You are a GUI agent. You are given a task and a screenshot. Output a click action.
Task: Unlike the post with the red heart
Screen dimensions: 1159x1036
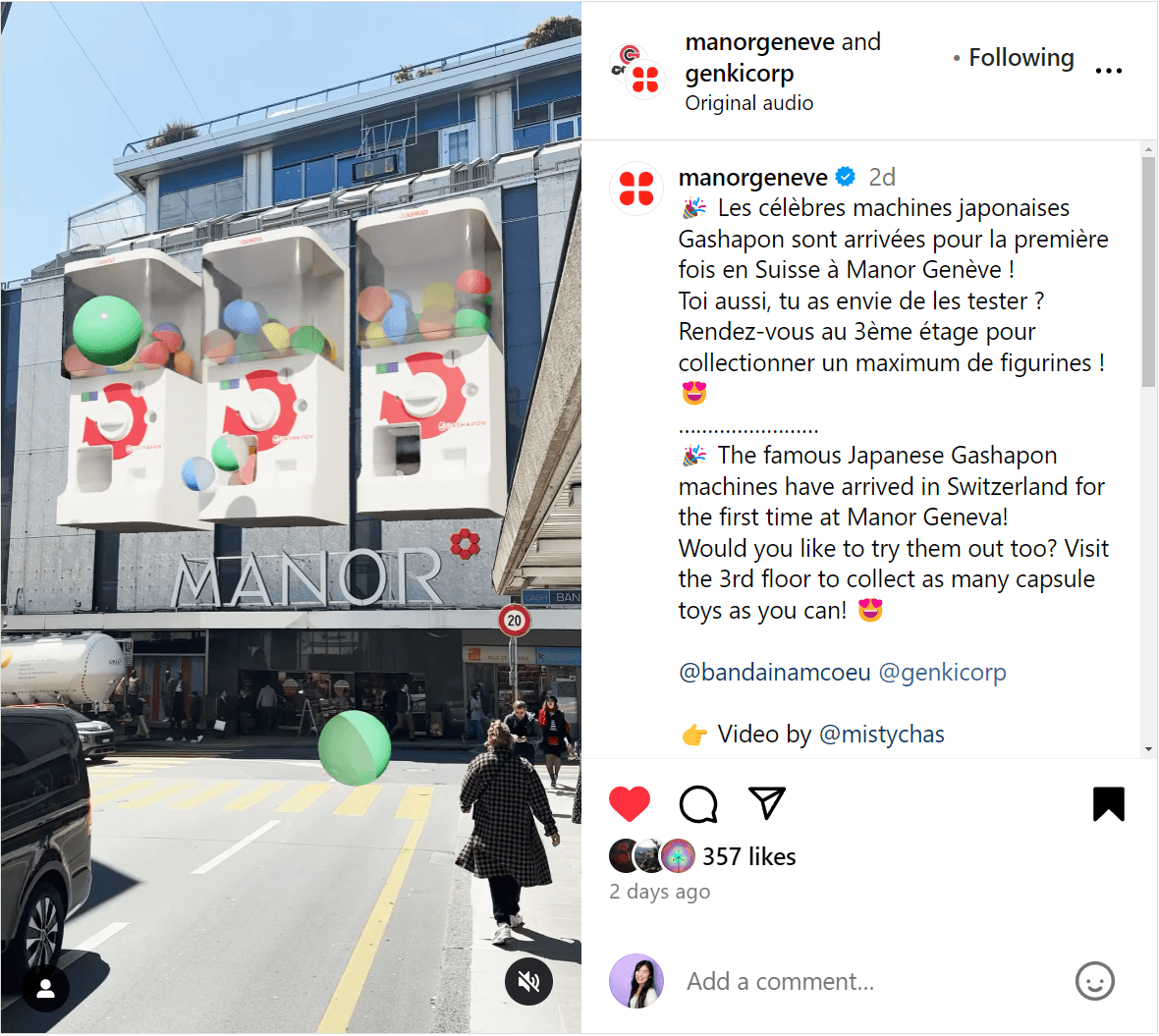pos(629,804)
